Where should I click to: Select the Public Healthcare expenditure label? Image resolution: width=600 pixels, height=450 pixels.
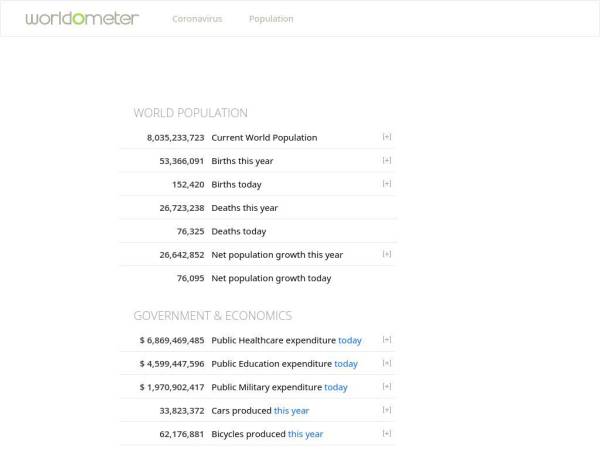[x=274, y=340]
